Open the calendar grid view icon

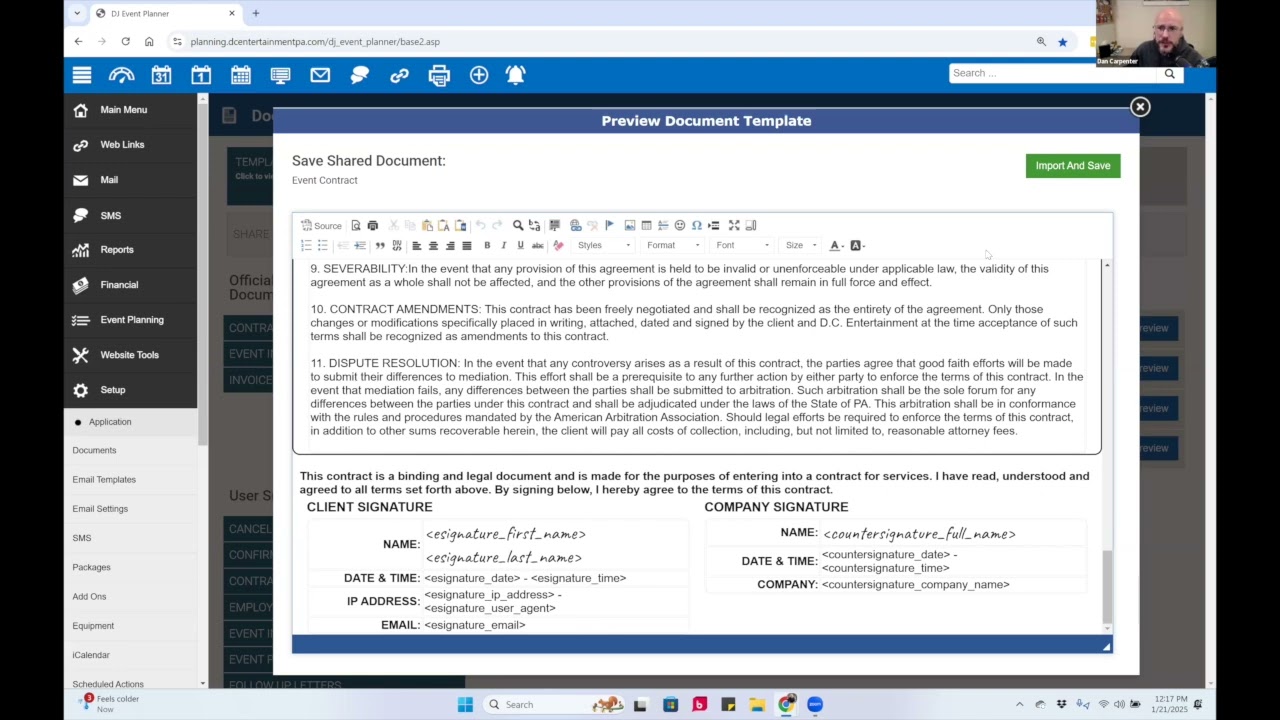241,75
